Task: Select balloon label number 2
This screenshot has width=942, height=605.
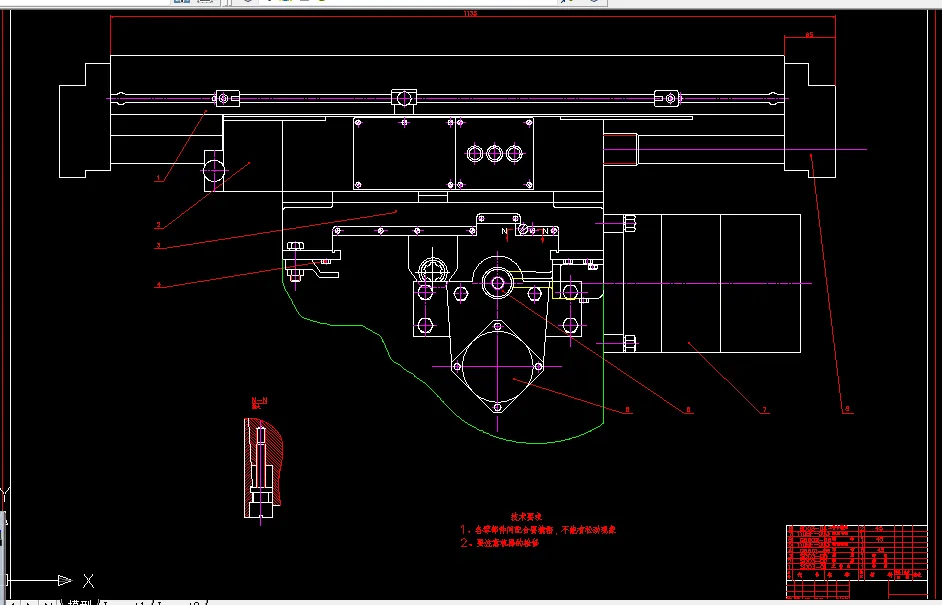Action: pos(159,225)
